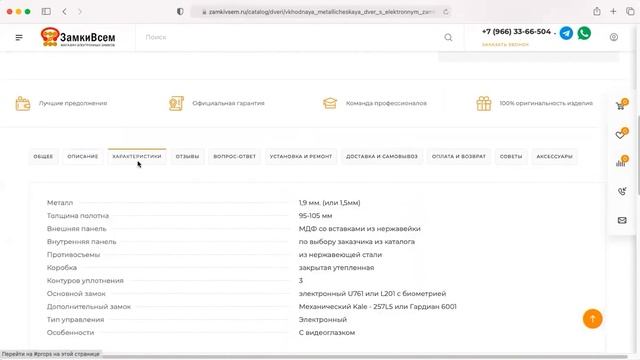
Task: Click the Официальная гарантия text
Action: (x=228, y=103)
